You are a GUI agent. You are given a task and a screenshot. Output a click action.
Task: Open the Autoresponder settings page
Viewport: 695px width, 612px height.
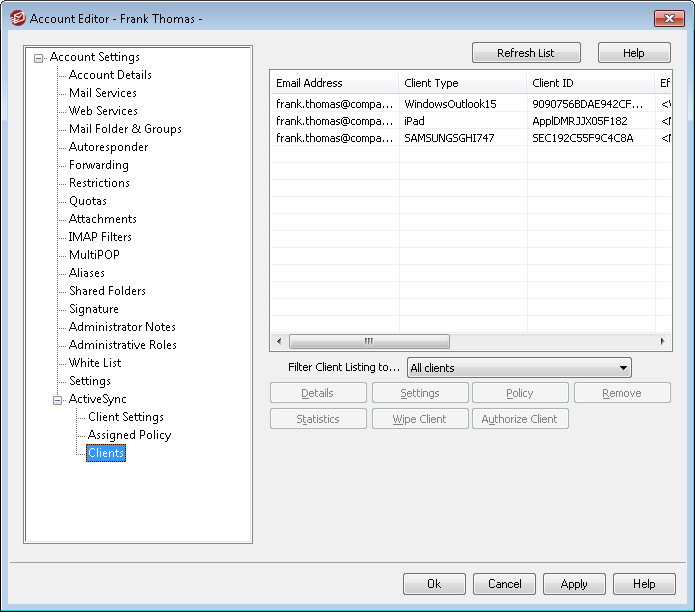108,147
